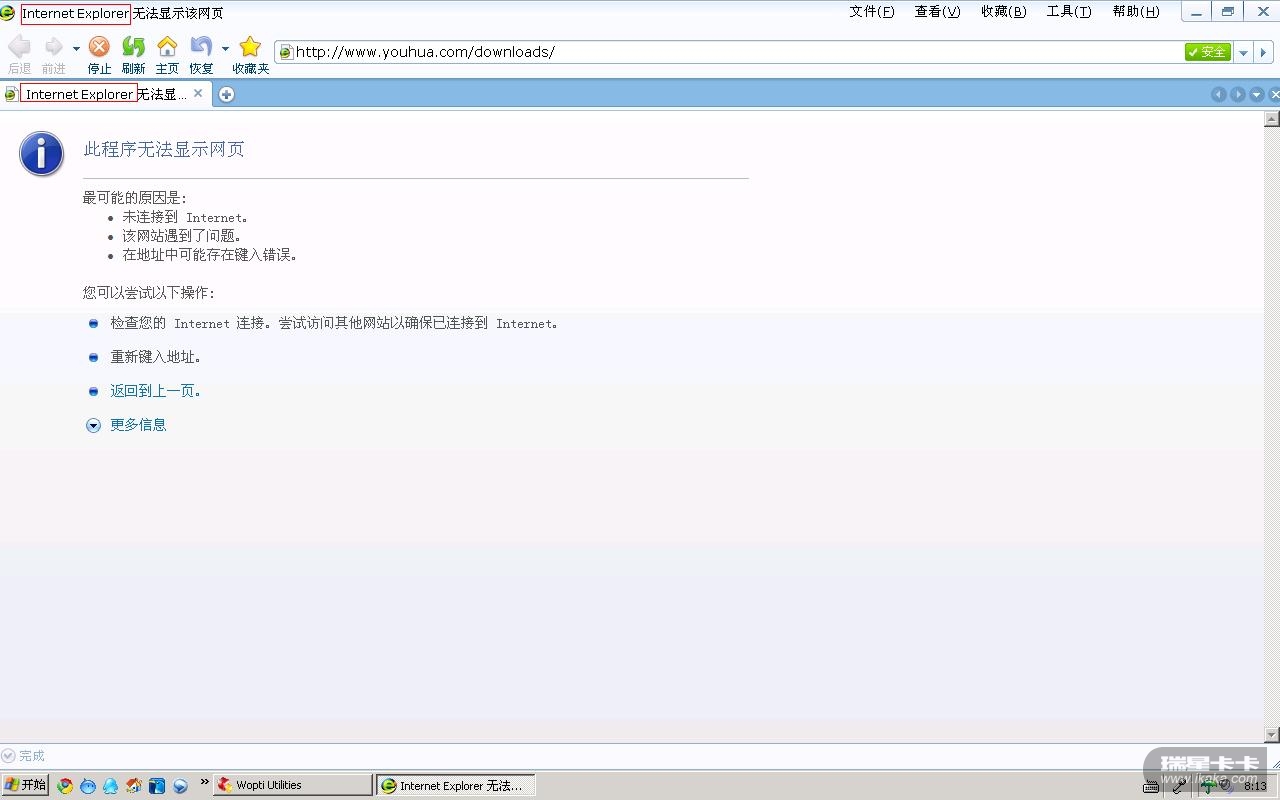Open Favorites (收藏夹) star icon

[x=250, y=47]
